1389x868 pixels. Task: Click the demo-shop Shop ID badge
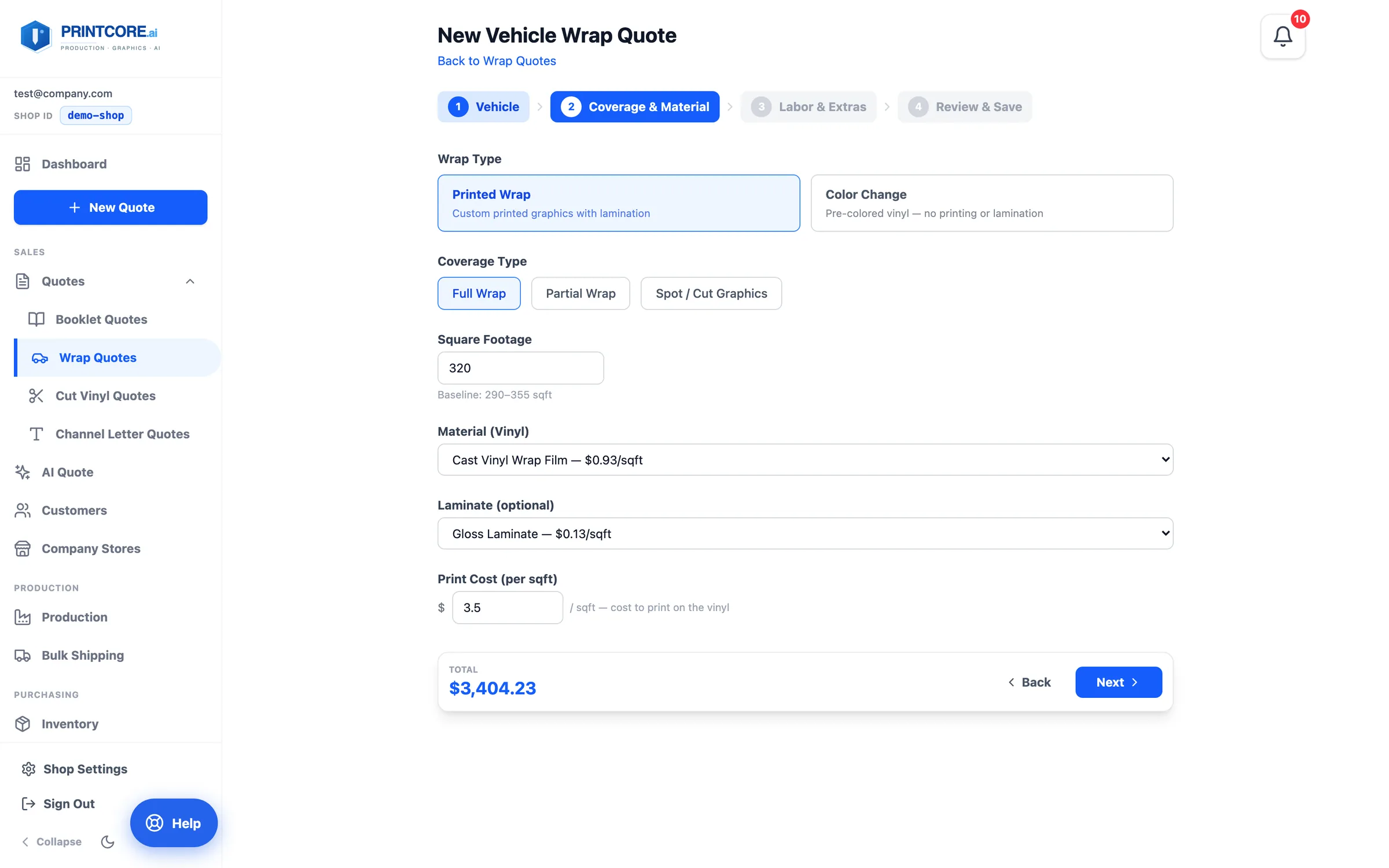point(96,115)
